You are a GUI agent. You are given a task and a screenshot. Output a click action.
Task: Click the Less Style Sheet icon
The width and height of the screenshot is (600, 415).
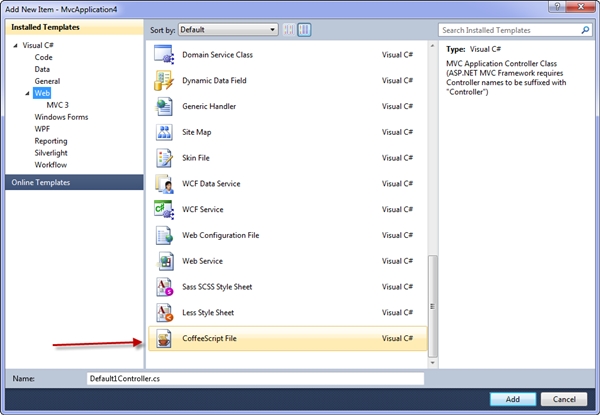click(x=165, y=312)
